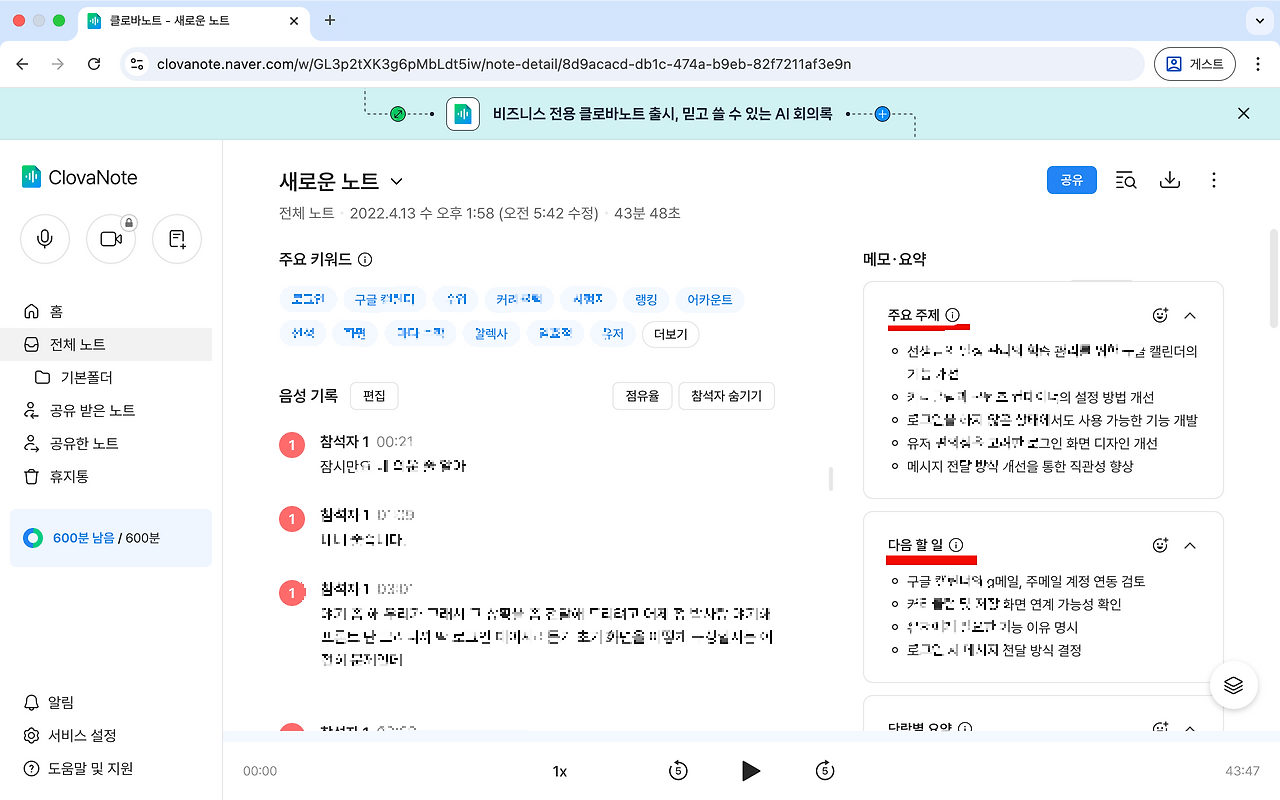Click the to-do item ending 계정 연동 검토
Screen dimensions: 1280x800
pyautogui.click(x=1026, y=581)
